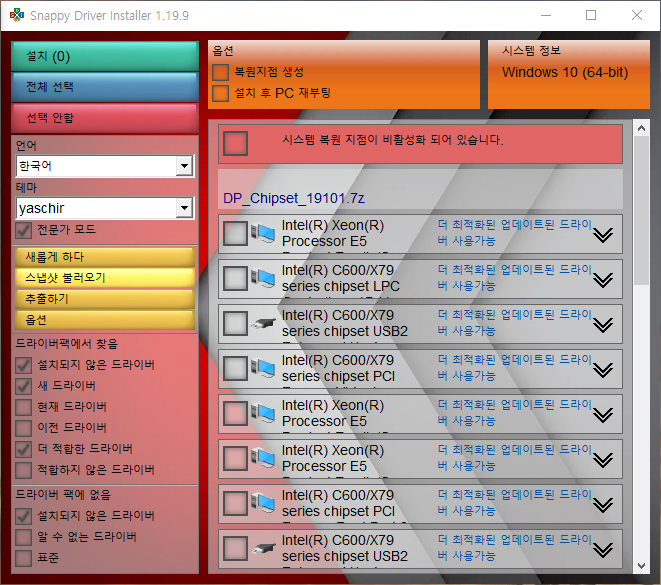
Task: Click the 스냅샷 불러오기 button
Action: click(105, 278)
